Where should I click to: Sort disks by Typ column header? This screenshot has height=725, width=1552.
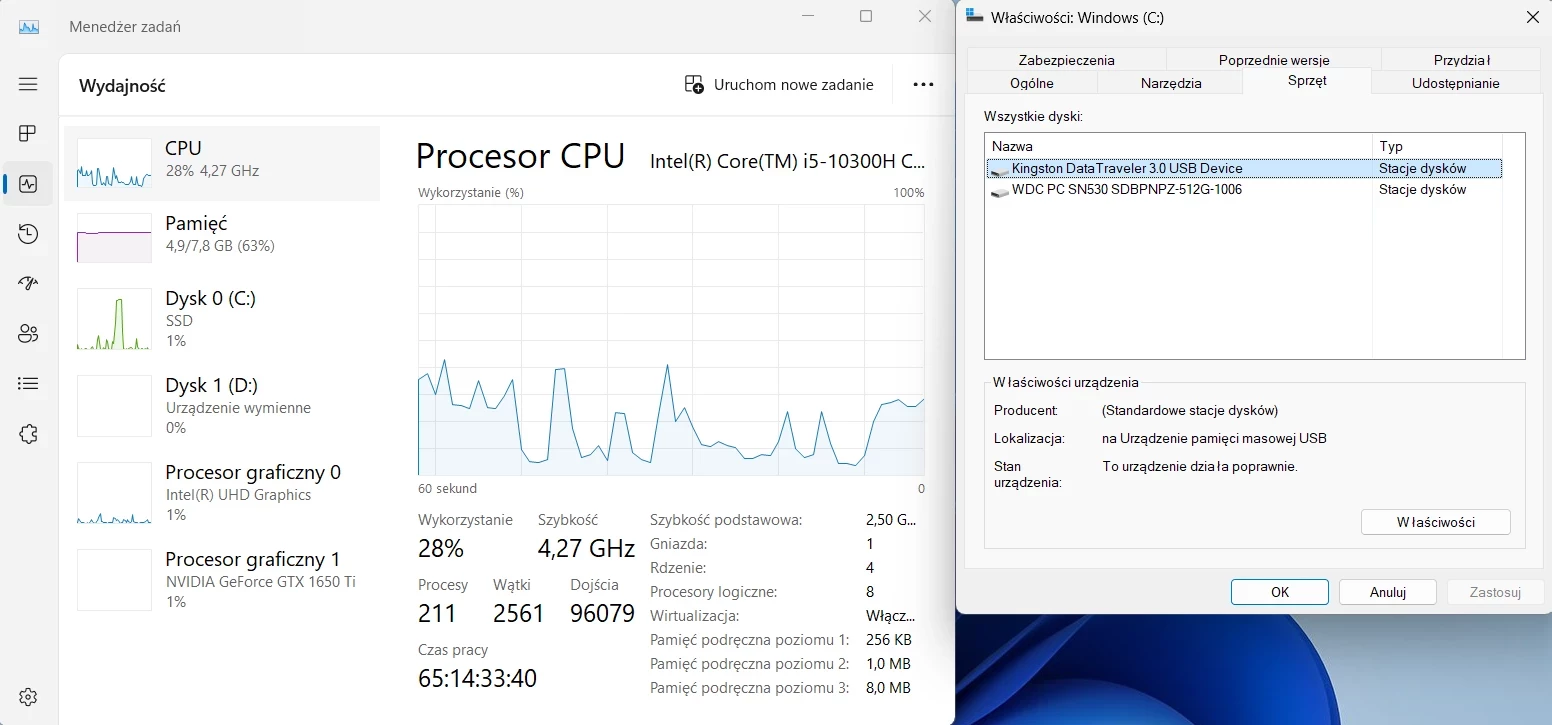pos(1437,146)
